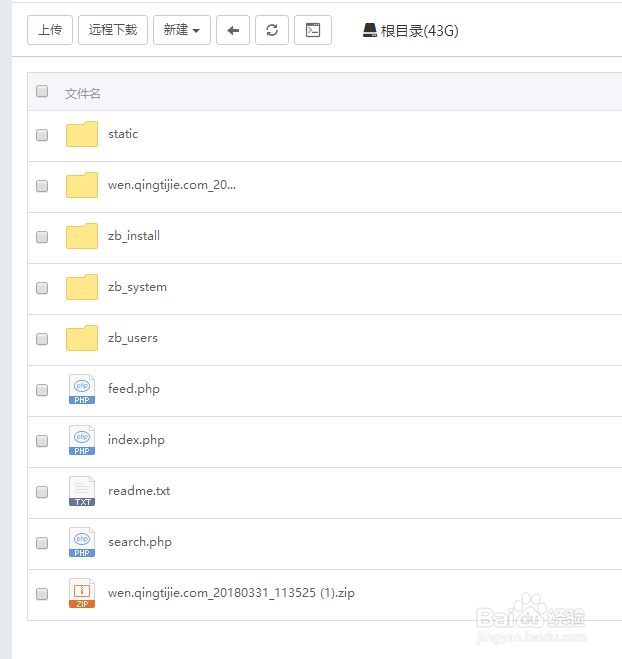
Task: Select the search.php checkbox
Action: [42, 543]
